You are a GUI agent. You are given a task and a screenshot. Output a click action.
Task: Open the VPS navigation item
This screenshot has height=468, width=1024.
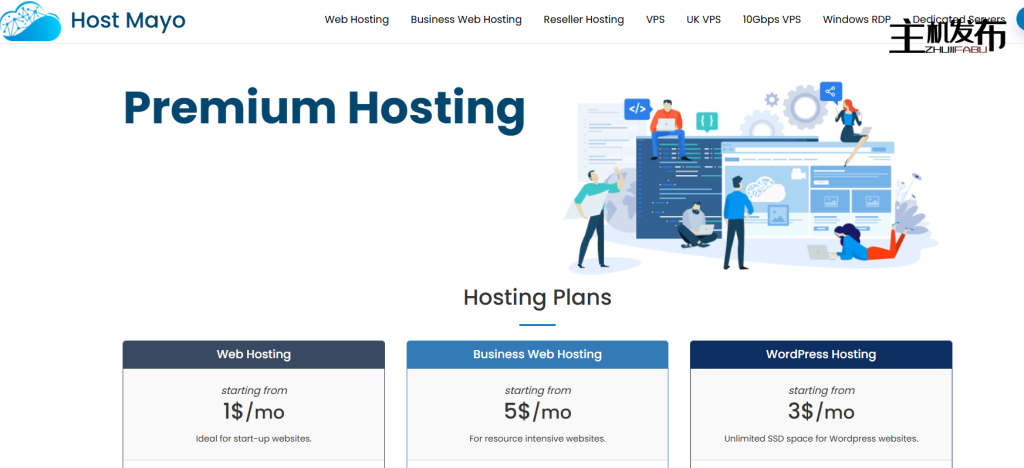(x=655, y=20)
